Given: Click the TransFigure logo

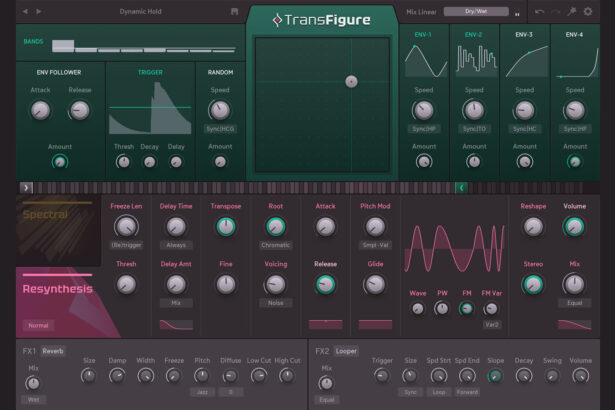Looking at the screenshot, I should [322, 20].
